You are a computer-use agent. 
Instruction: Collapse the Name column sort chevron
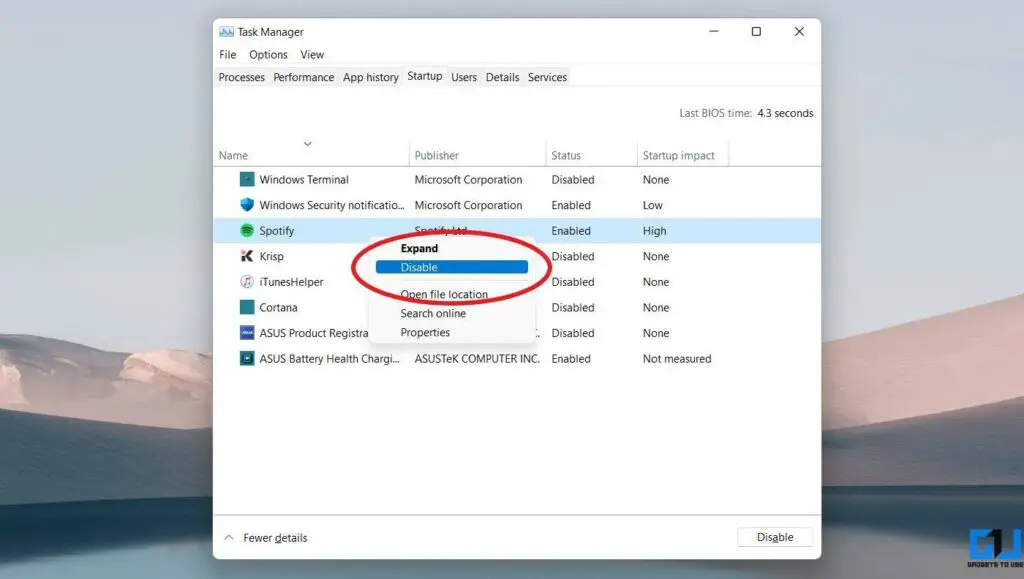tap(307, 144)
